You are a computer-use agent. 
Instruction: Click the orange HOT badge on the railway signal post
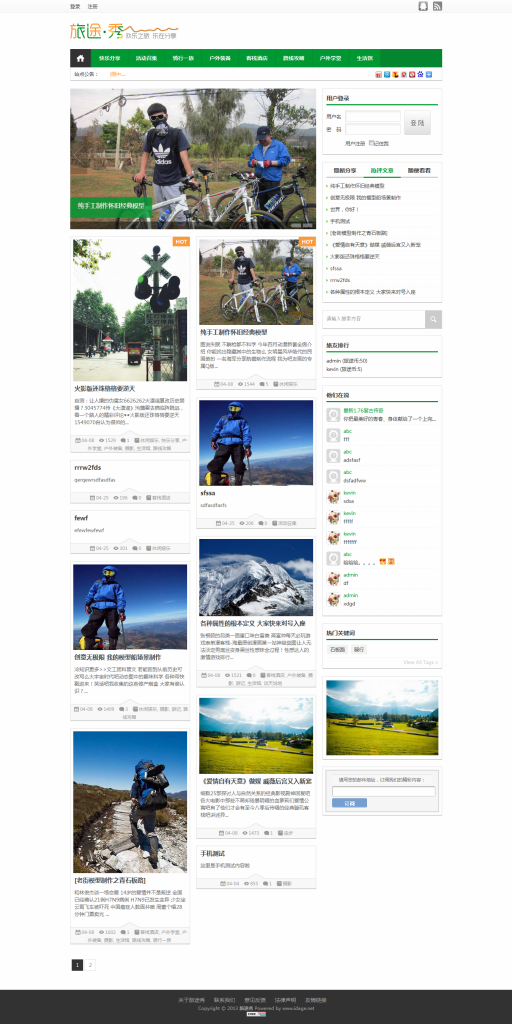coord(182,242)
